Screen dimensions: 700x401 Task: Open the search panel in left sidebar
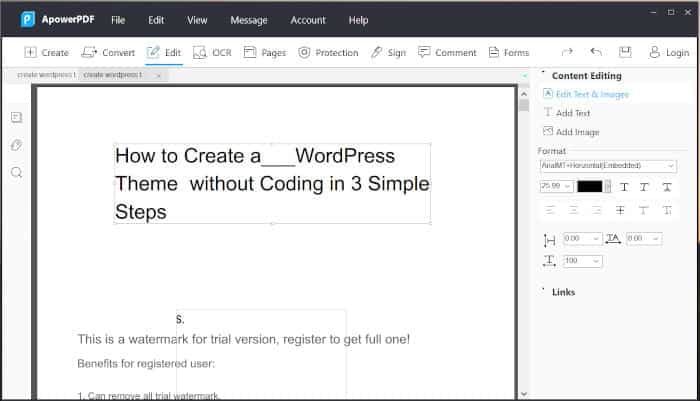click(16, 172)
